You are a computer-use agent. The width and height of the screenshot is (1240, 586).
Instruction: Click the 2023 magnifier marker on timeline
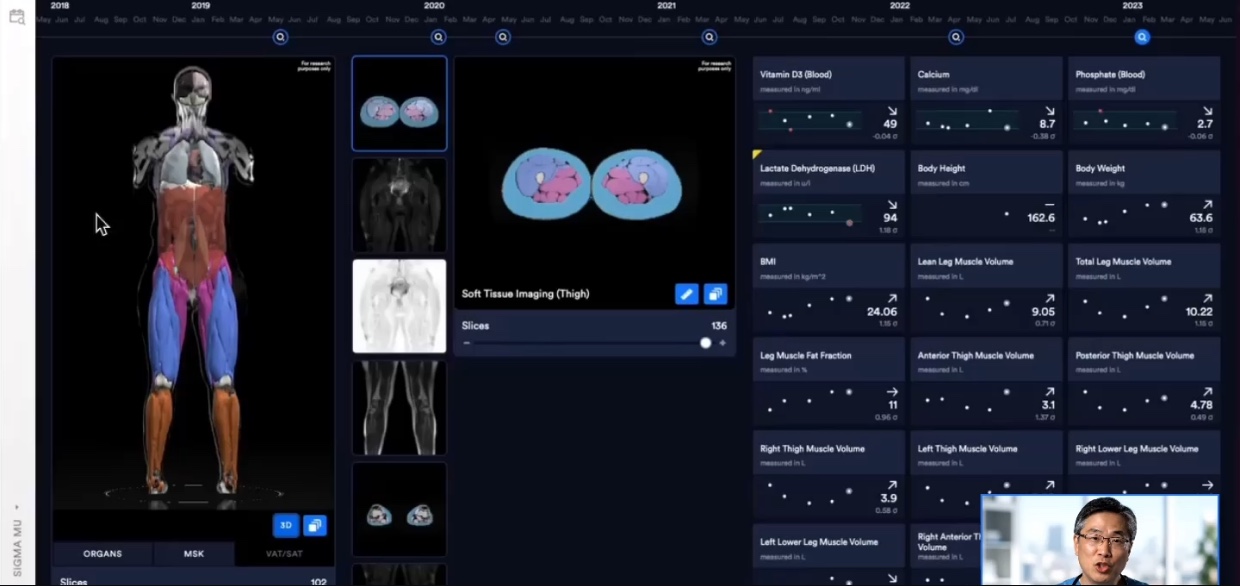coord(1142,37)
